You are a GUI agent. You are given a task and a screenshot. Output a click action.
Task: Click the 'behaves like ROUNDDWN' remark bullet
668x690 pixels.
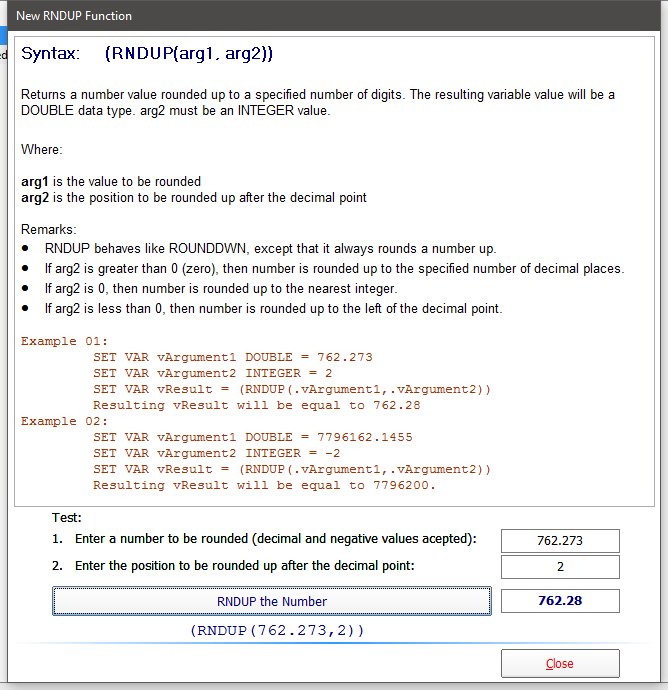(x=270, y=248)
